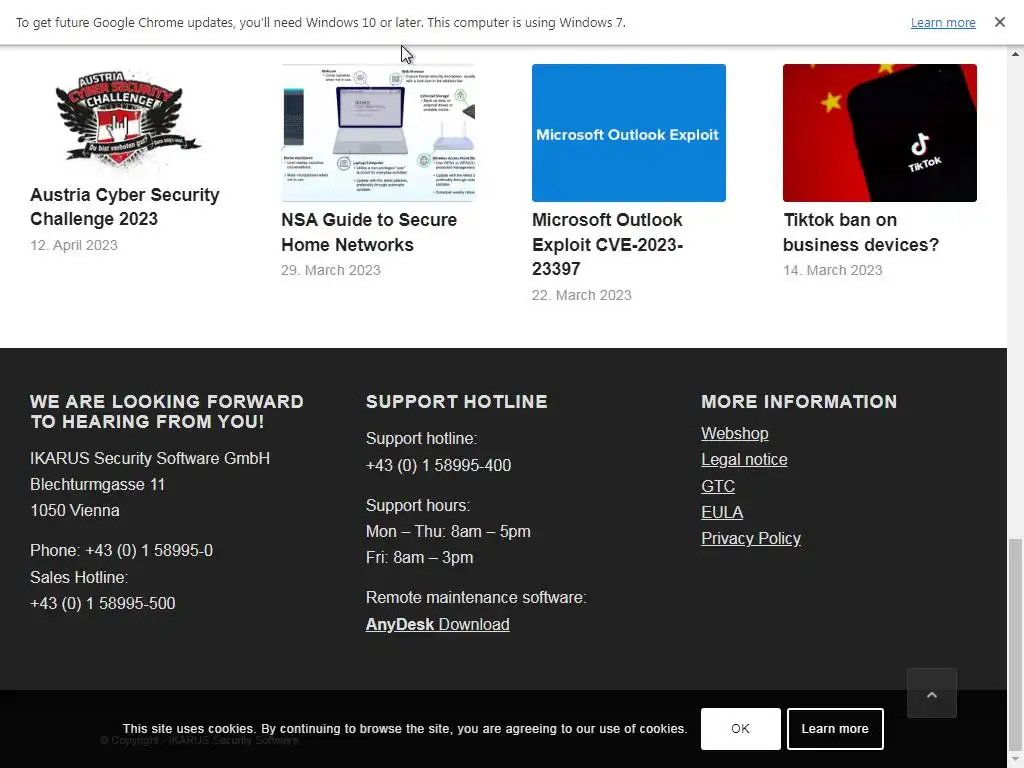Open Learn more link in Chrome update bar
Image resolution: width=1024 pixels, height=768 pixels.
942,22
